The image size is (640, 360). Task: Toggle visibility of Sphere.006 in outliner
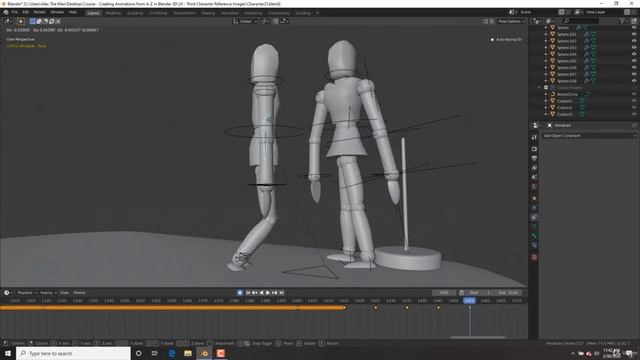tap(634, 67)
